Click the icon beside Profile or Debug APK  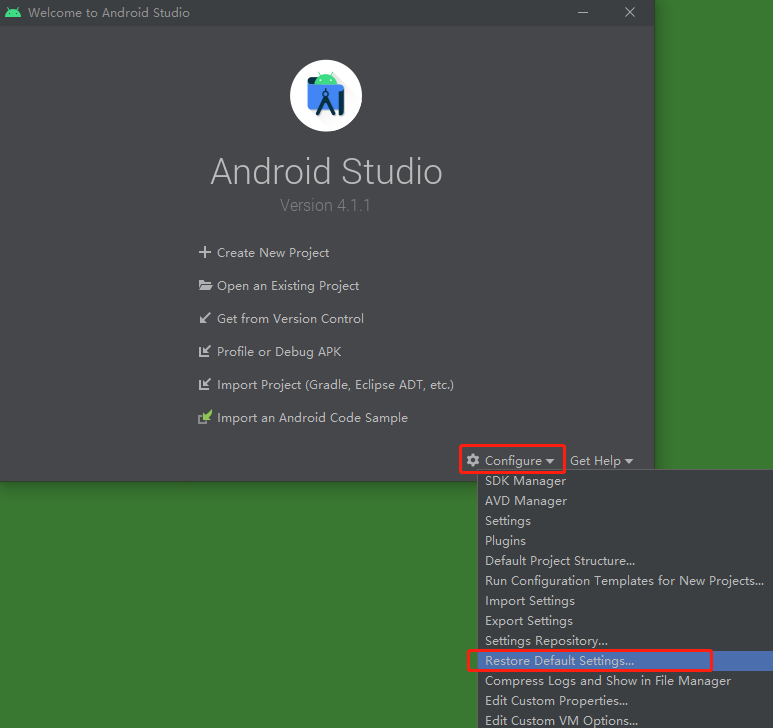pyautogui.click(x=205, y=351)
